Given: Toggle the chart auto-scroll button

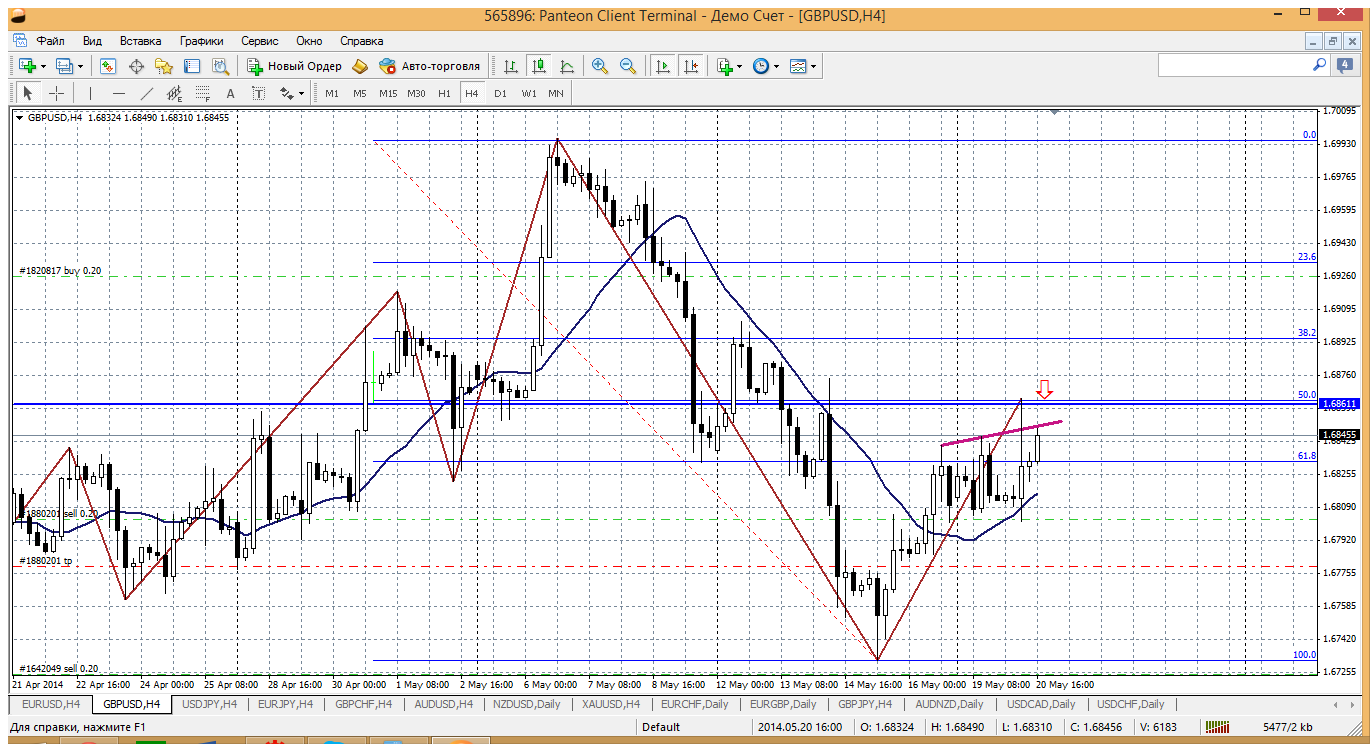Looking at the screenshot, I should click(662, 66).
